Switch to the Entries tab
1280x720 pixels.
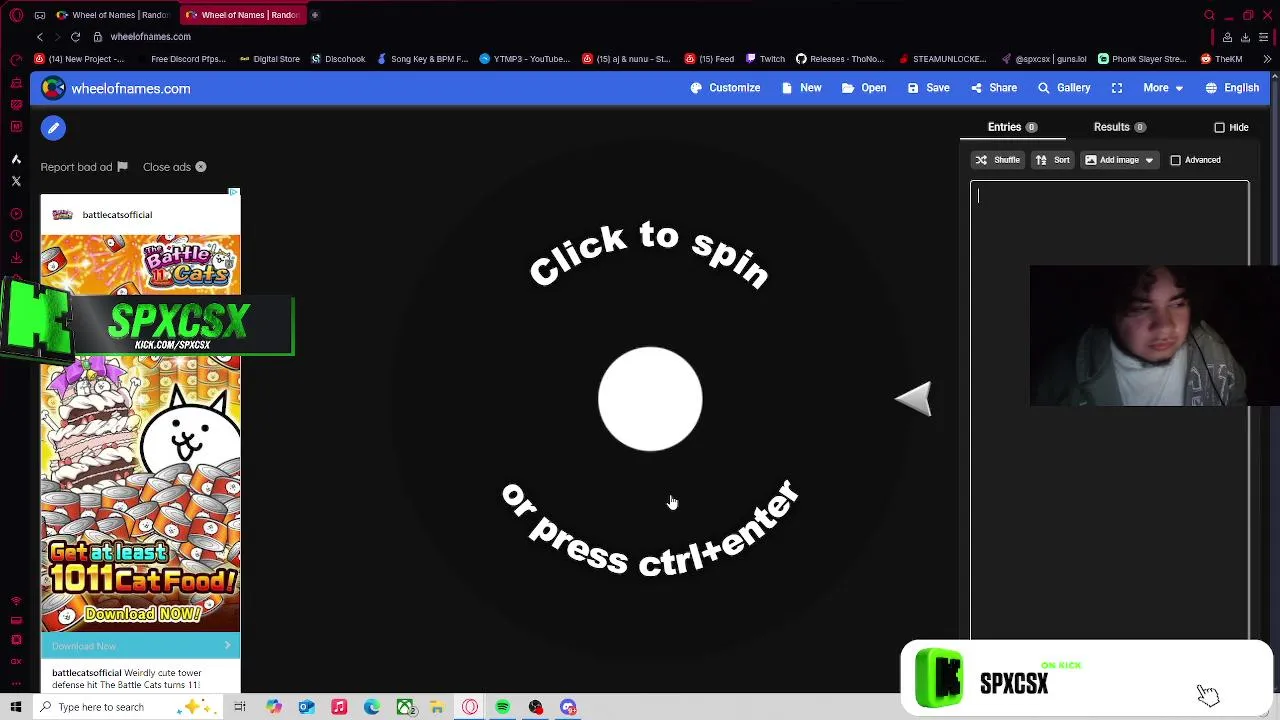1012,127
